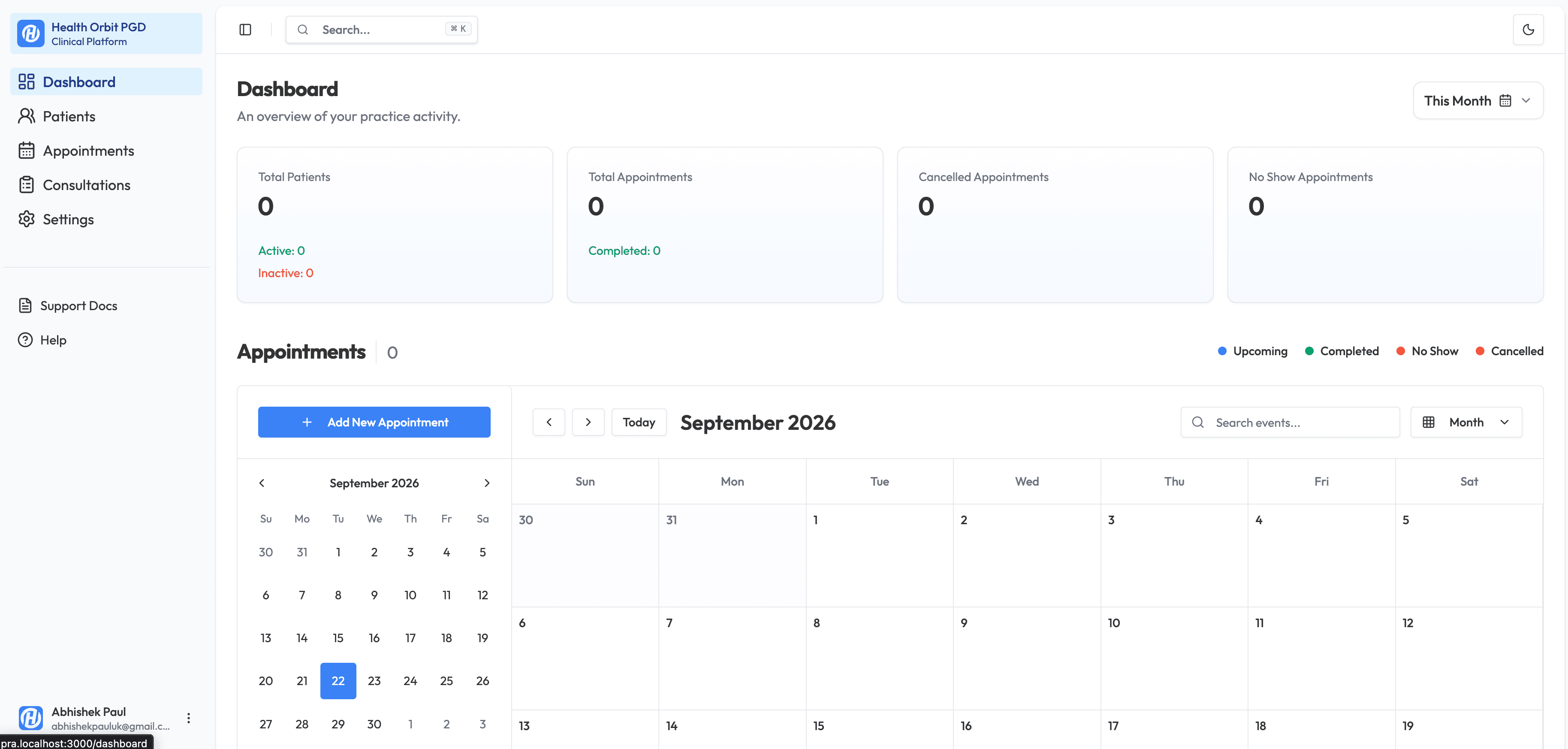Click Abhishek Paul profile avatar
Screen dimensions: 1568x749
point(31,718)
